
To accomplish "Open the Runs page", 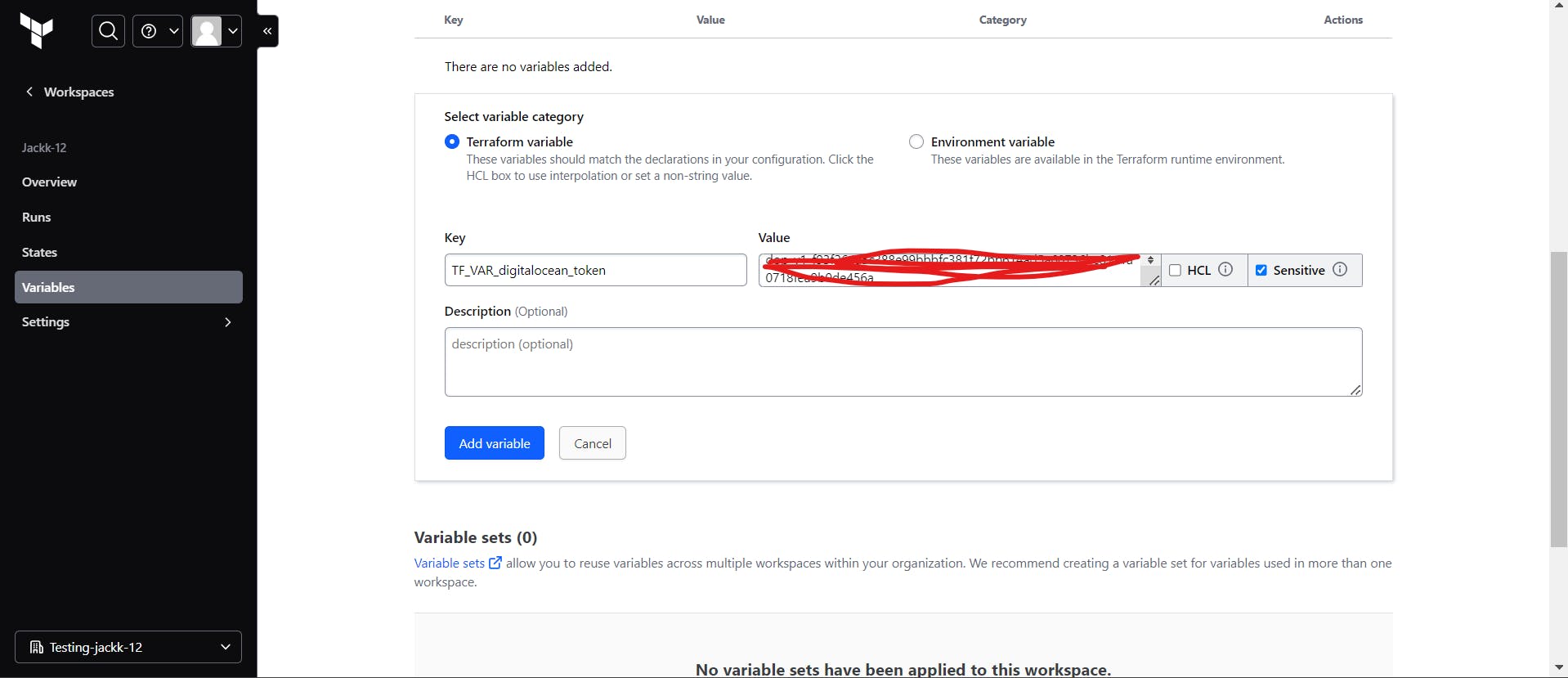I will coord(36,218).
